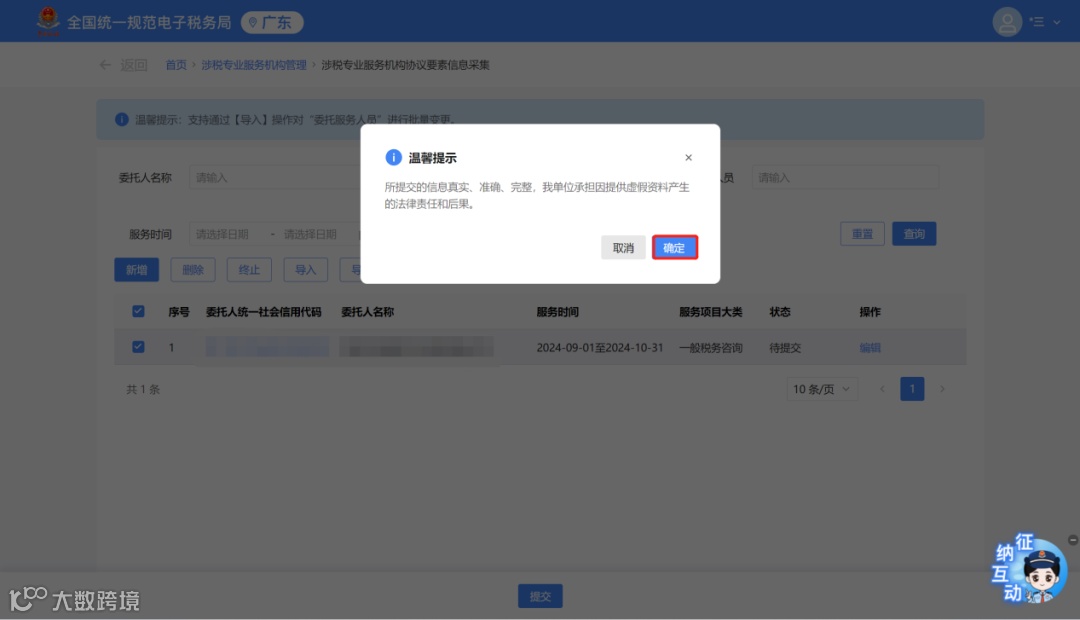Viewport: 1080px width, 620px height.
Task: Click the 编辑 link in the 操作 column
Action: coord(869,347)
